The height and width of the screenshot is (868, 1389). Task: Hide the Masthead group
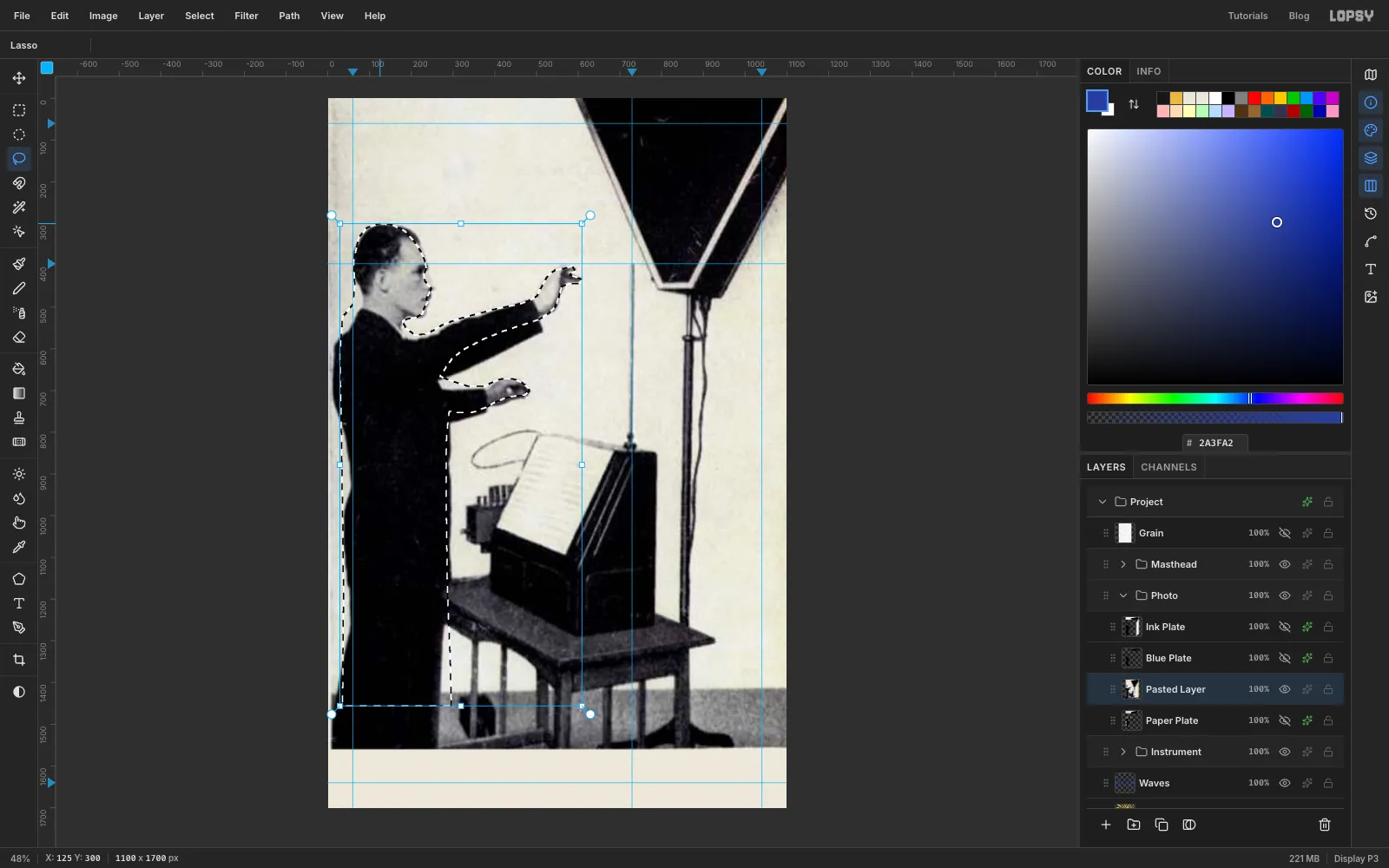1285,564
